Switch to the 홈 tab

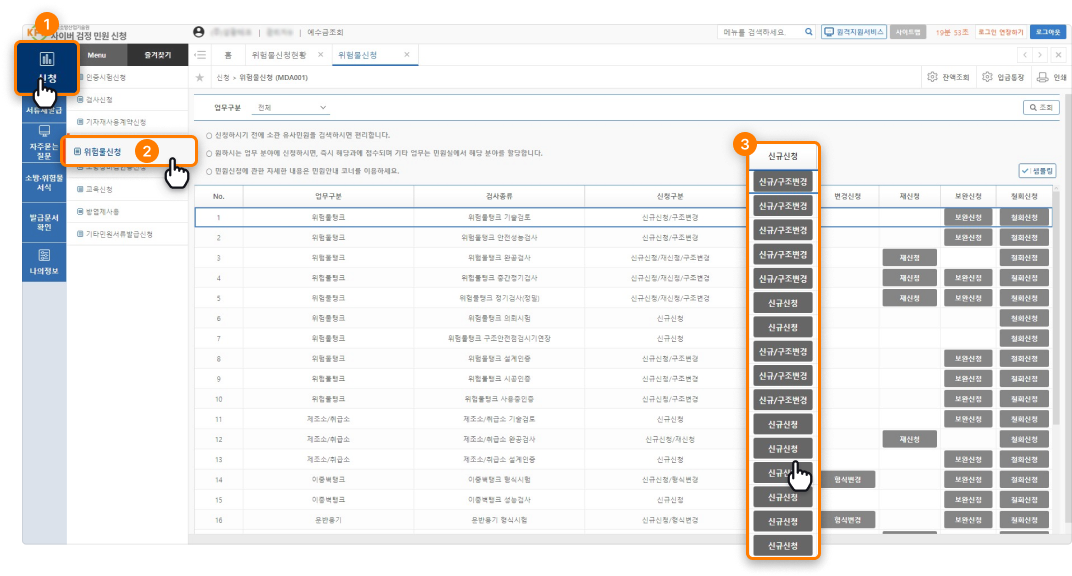point(229,55)
